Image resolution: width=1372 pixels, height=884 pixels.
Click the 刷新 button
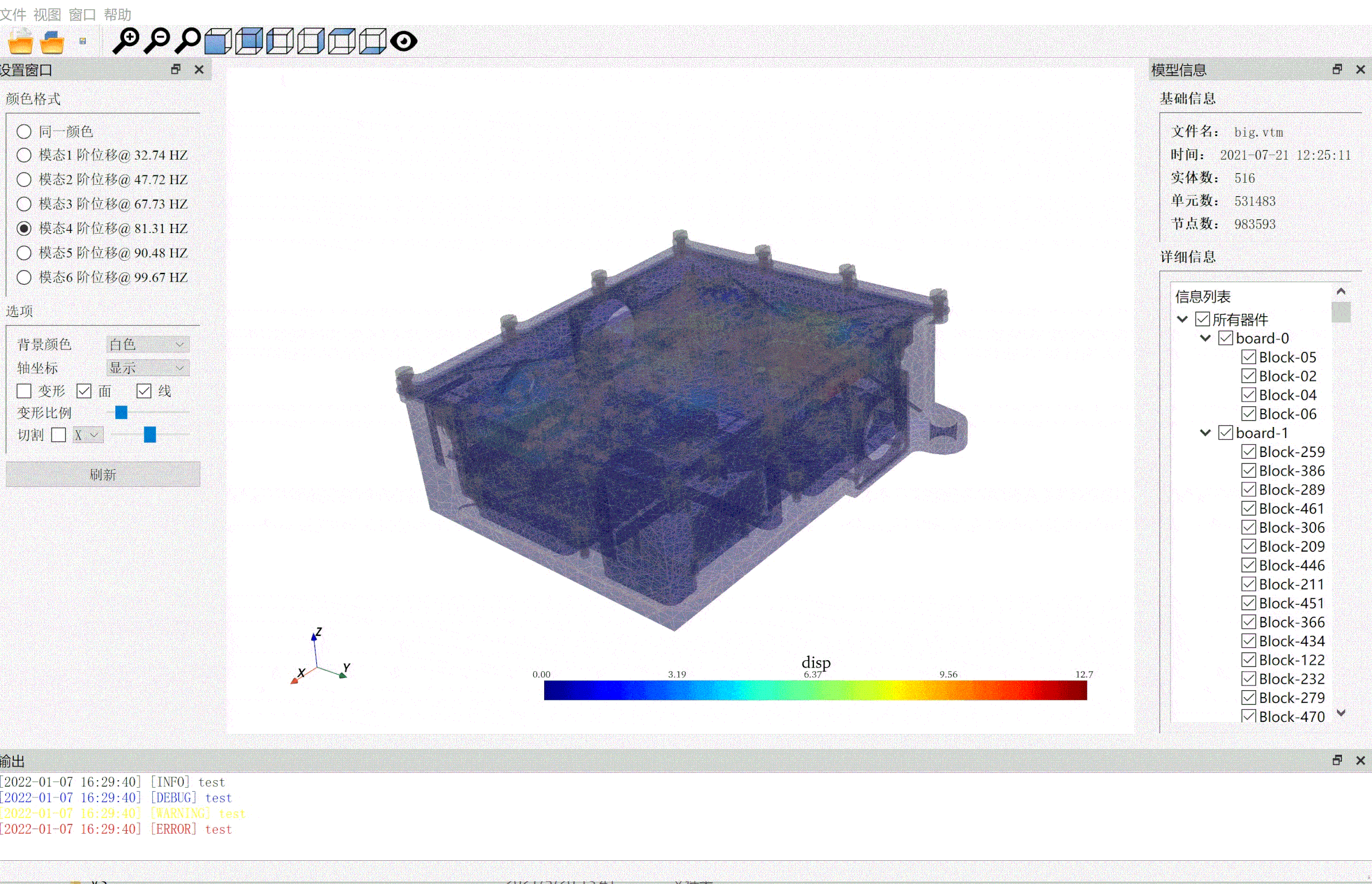(103, 474)
